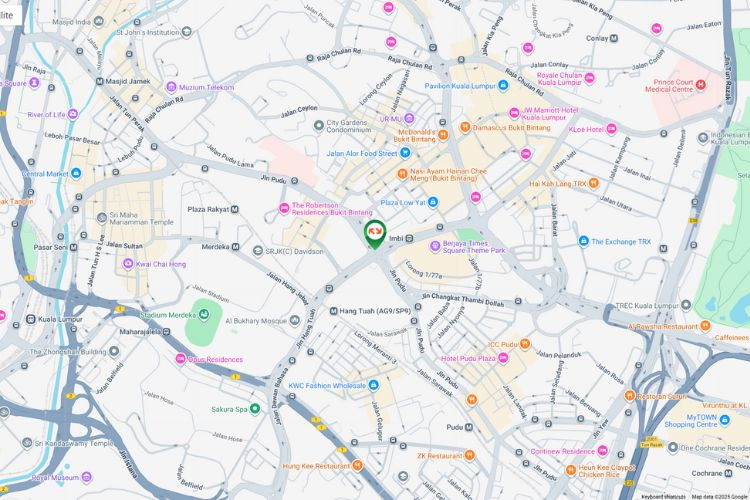Viewport: 750px width, 500px height.
Task: Open the Prince Court Medical Centre hospital icon
Action: click(701, 85)
